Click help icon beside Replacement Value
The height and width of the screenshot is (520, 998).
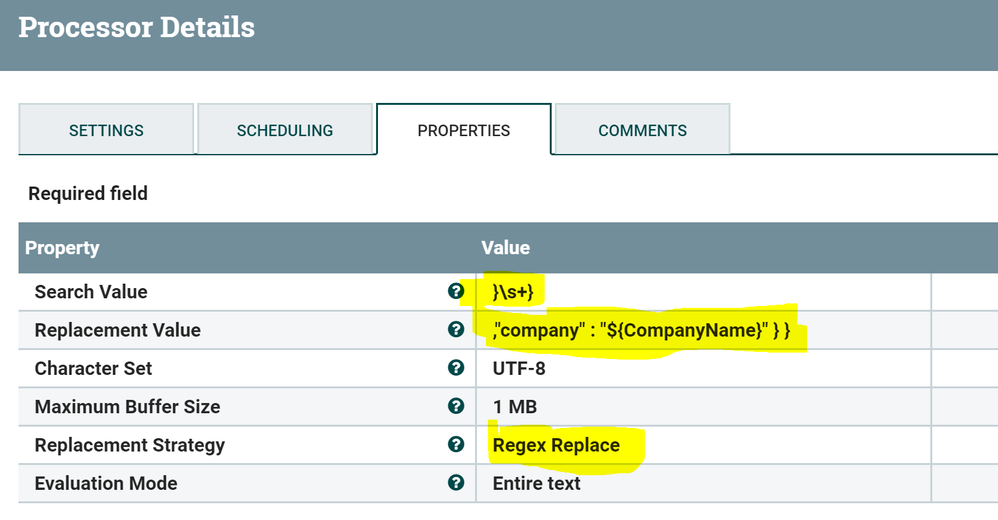tap(456, 330)
